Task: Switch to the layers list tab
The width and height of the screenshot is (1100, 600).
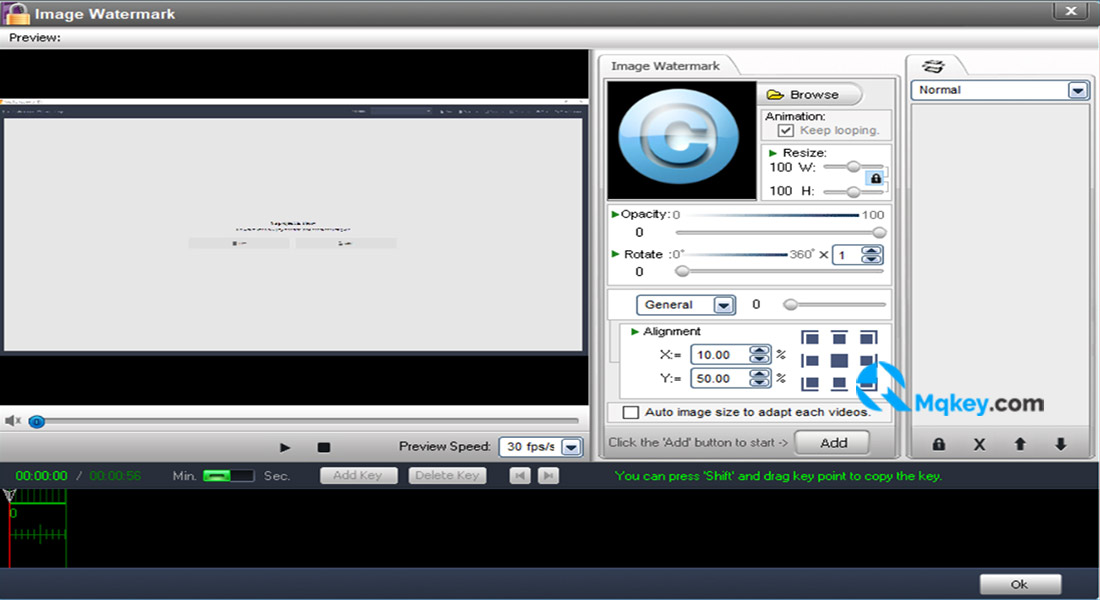Action: pos(934,66)
